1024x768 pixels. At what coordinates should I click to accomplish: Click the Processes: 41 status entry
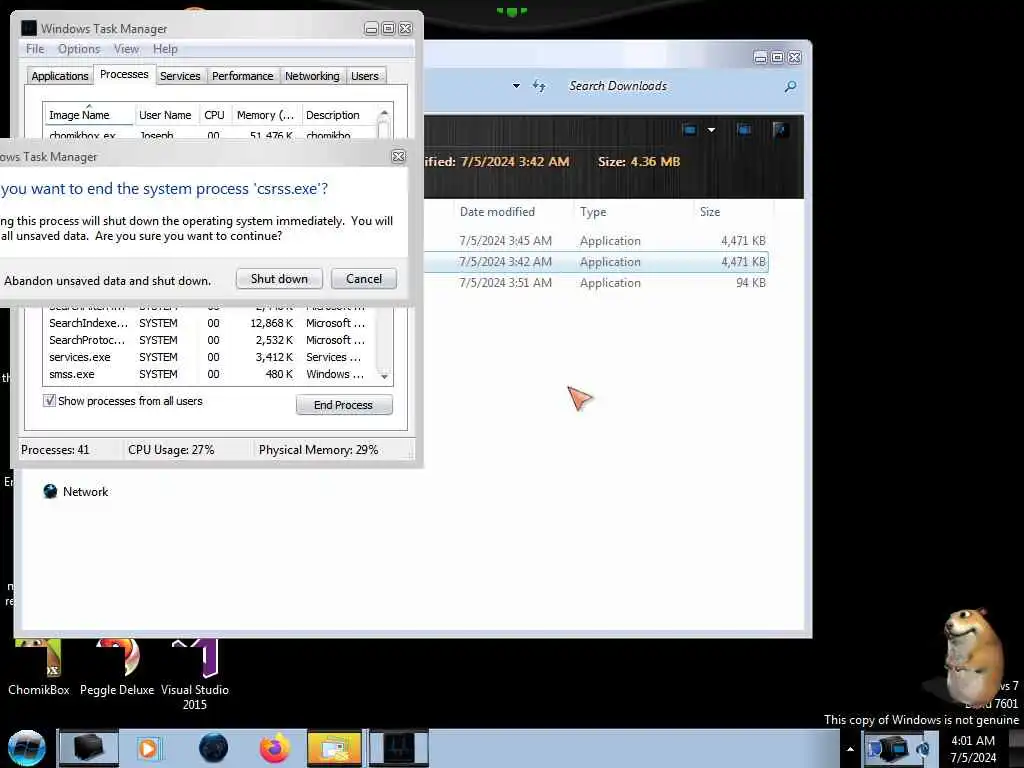point(55,450)
